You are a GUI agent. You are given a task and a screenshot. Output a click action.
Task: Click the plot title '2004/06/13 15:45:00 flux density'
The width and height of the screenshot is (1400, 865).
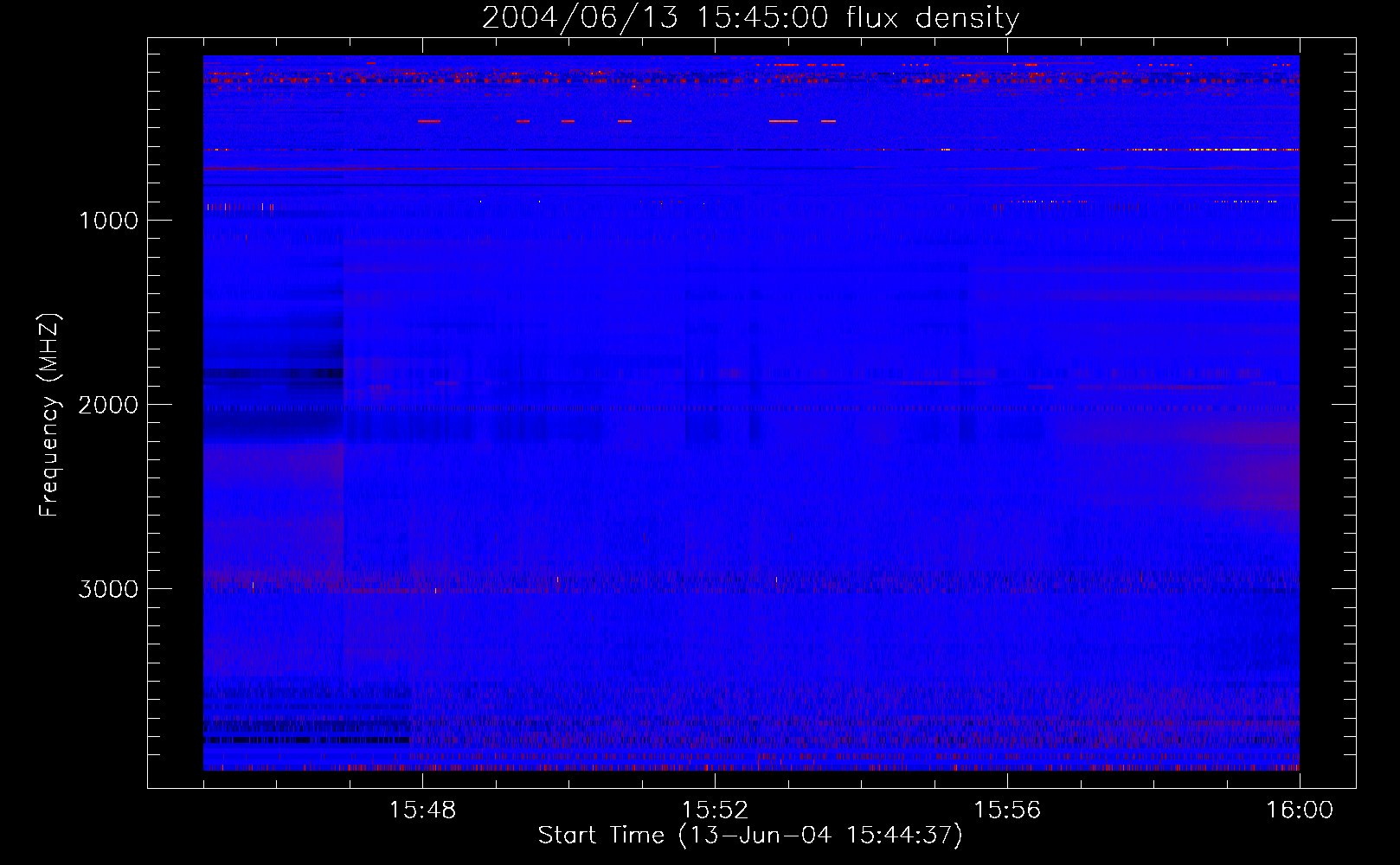[750, 17]
